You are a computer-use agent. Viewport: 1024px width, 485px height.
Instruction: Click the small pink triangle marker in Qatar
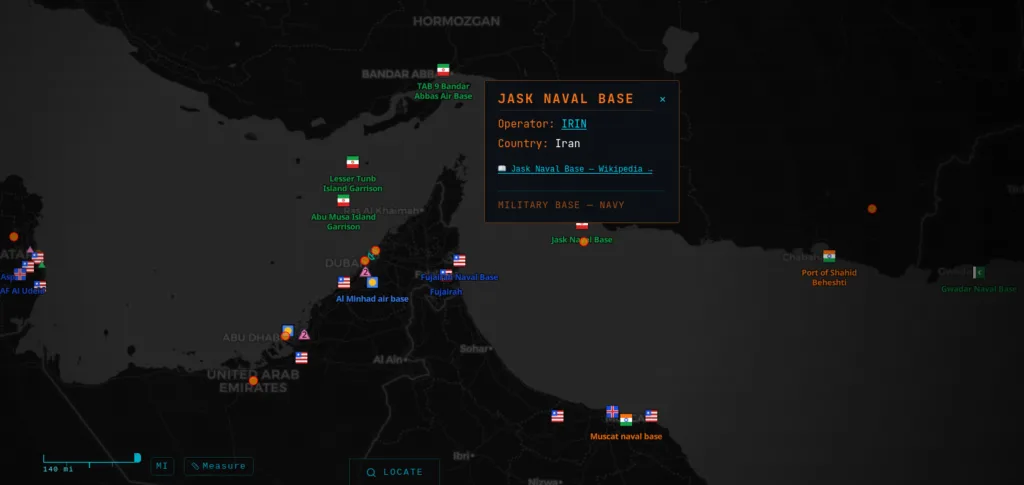point(29,250)
